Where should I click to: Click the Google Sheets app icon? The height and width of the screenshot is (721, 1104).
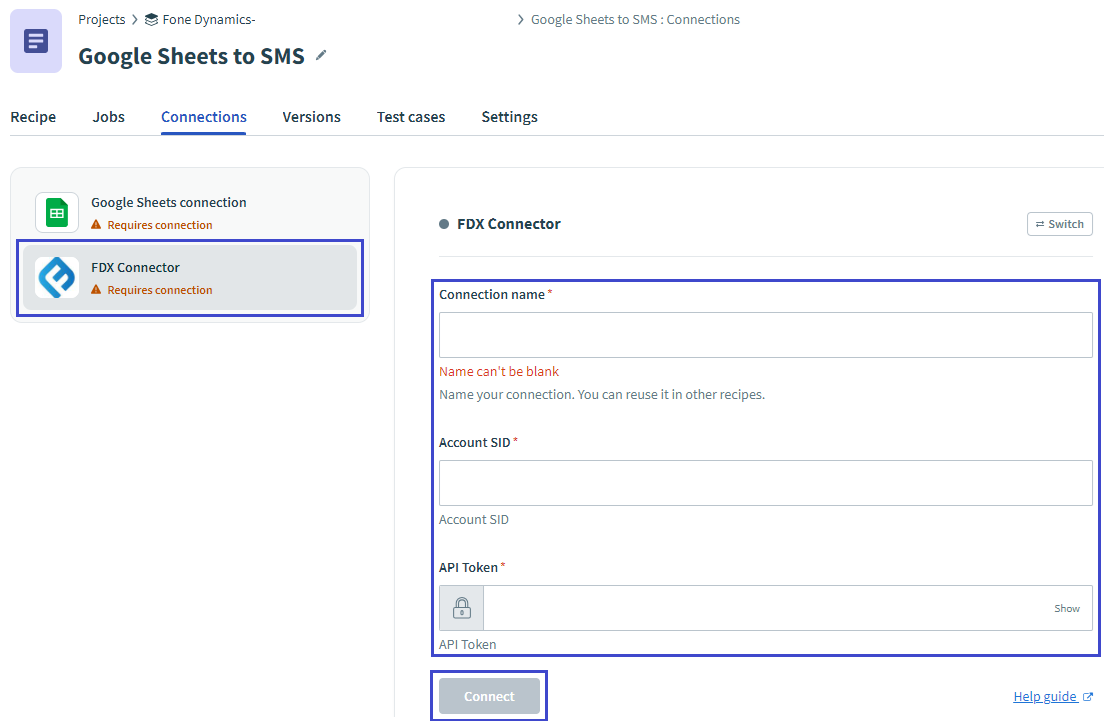(57, 213)
